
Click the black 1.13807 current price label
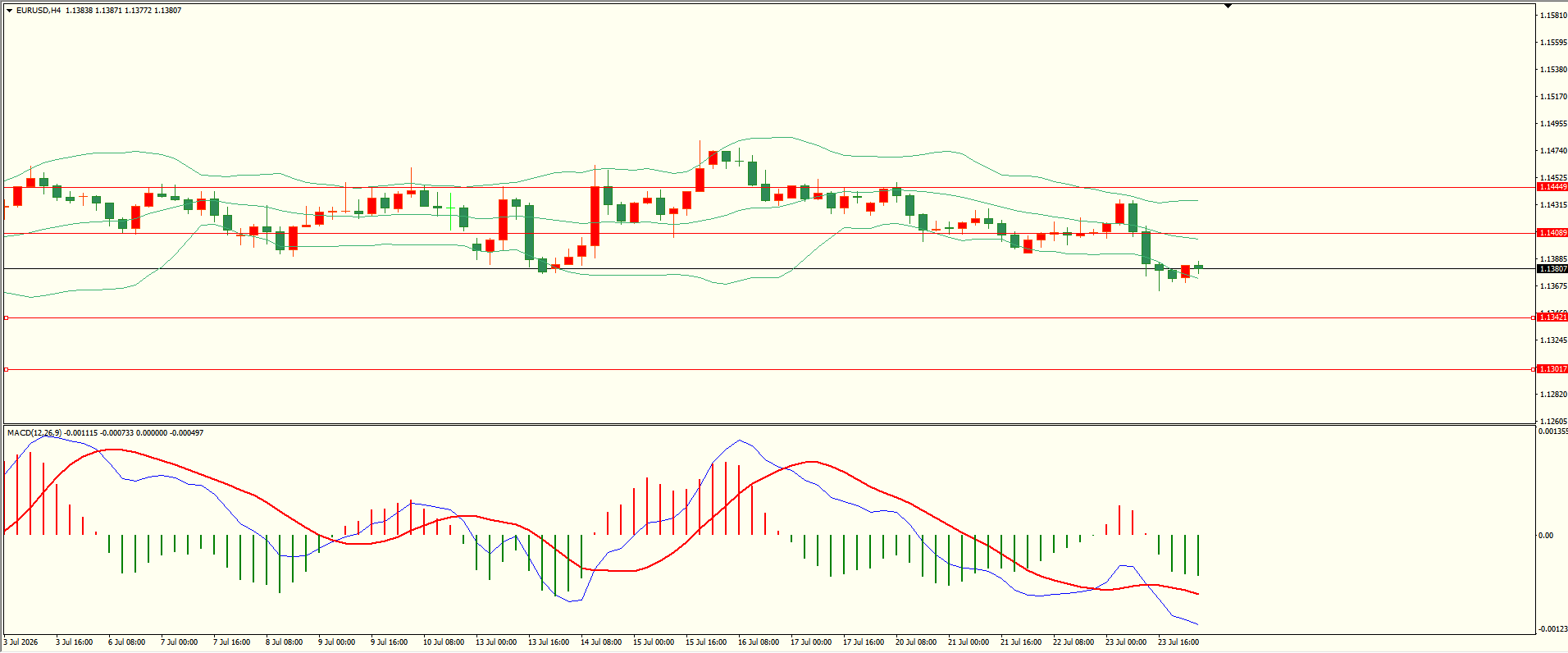tap(1552, 269)
